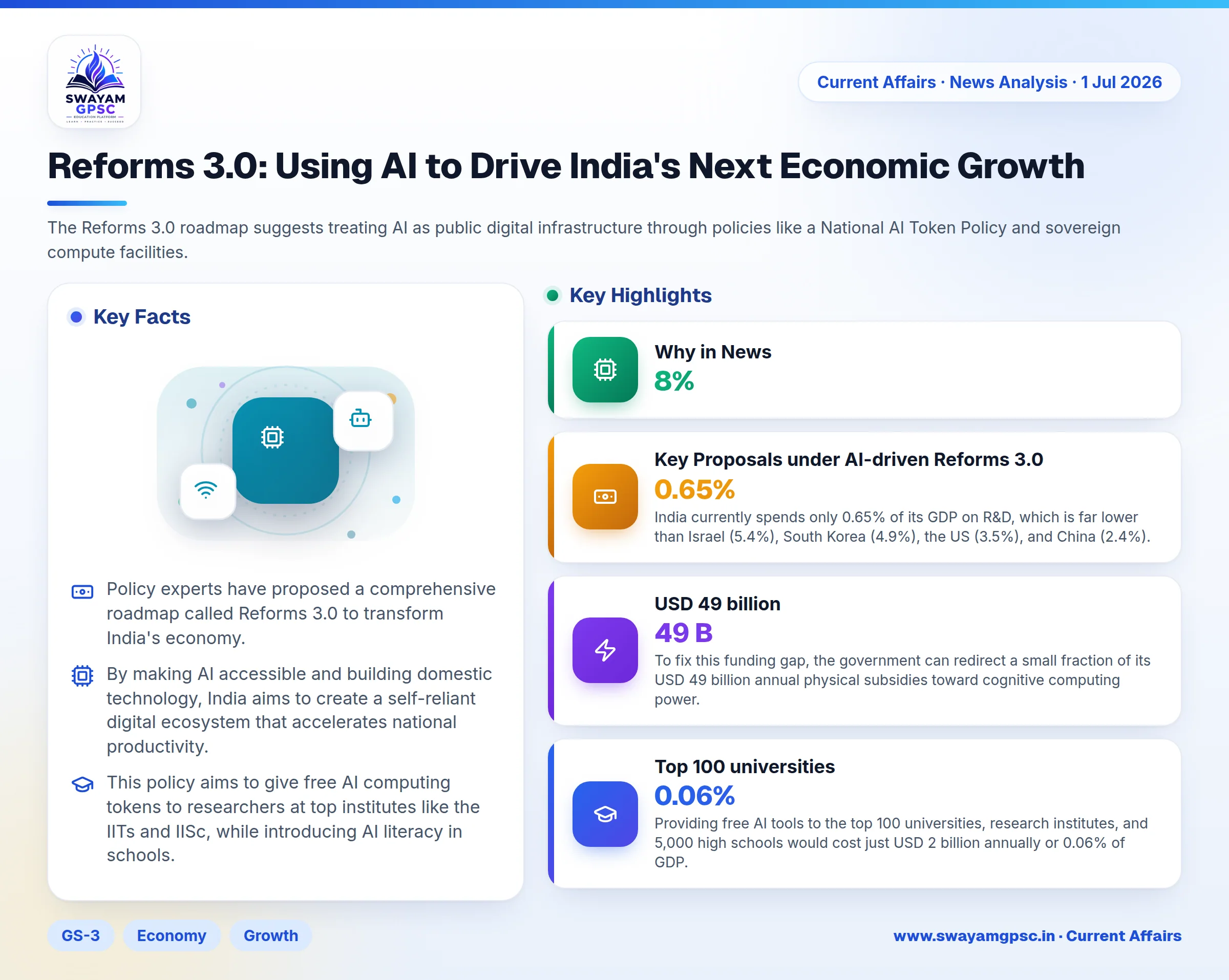Screen dimensions: 1229x980
Task: Click the By making AI accessible paragraph
Action: [299, 710]
